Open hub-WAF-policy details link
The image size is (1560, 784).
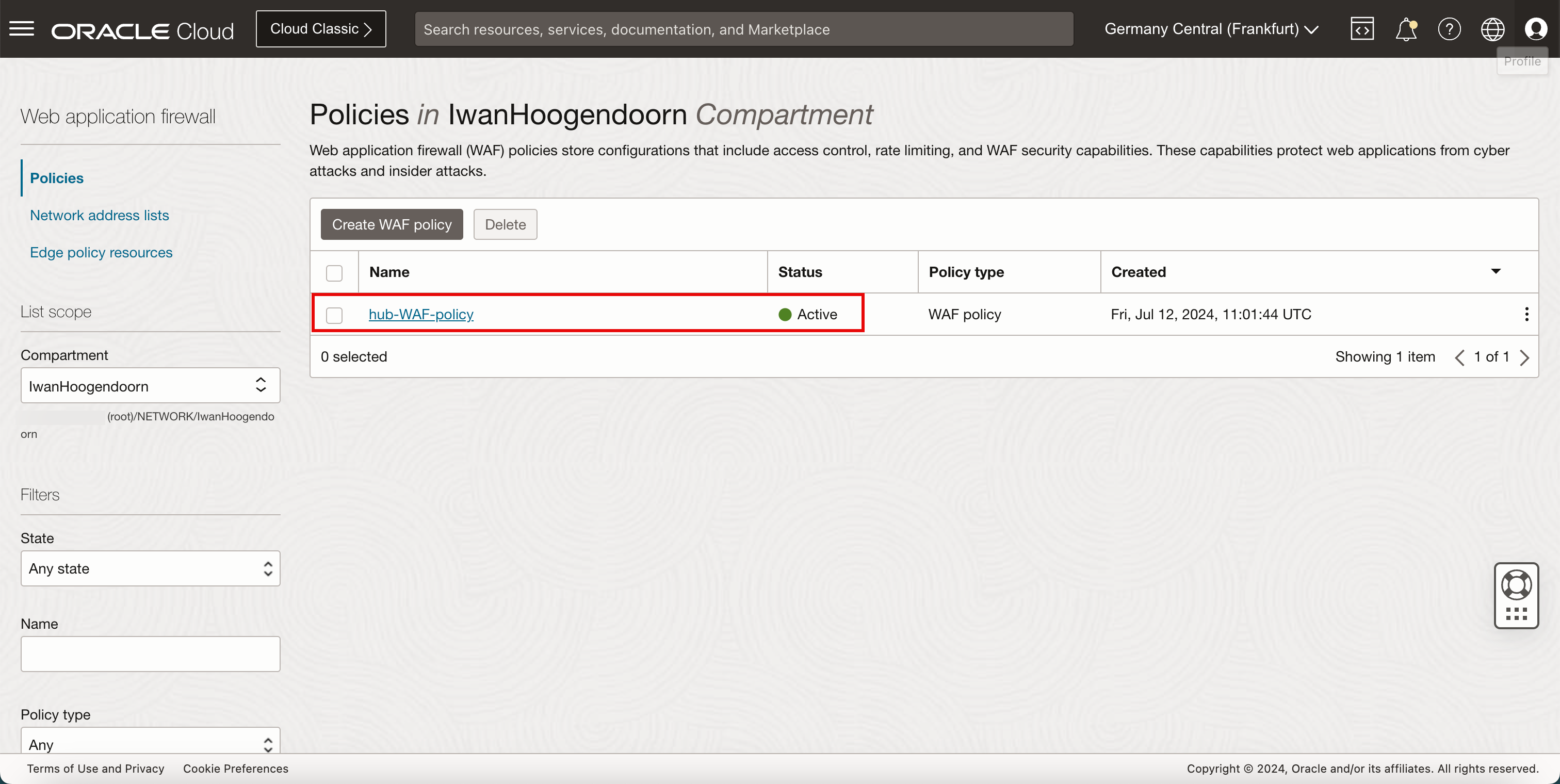(x=420, y=314)
